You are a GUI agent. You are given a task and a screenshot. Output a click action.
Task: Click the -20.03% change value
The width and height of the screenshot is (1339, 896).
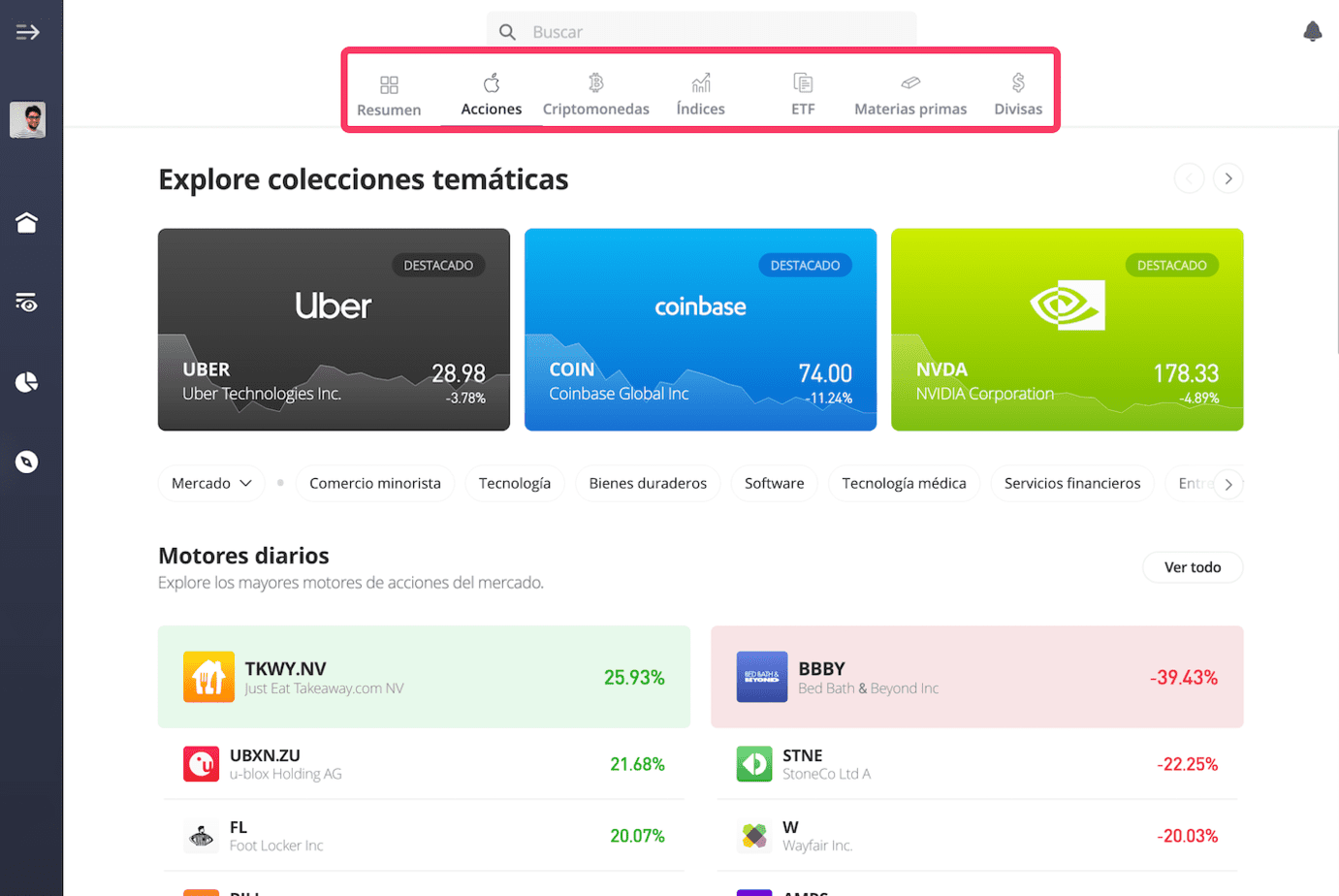pos(1188,836)
